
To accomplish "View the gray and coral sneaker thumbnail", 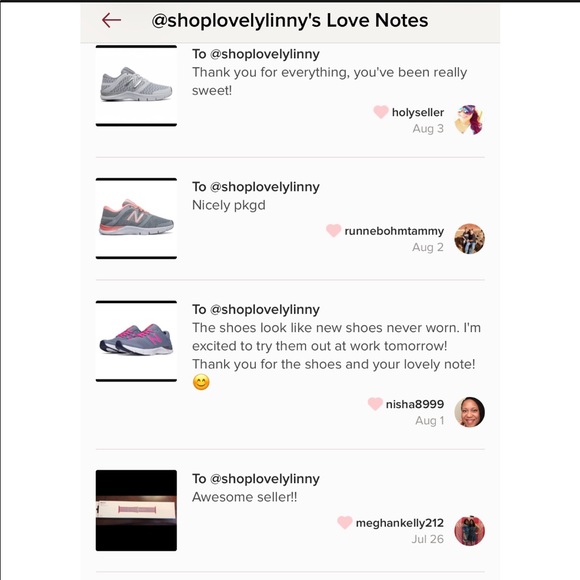I will [136, 218].
